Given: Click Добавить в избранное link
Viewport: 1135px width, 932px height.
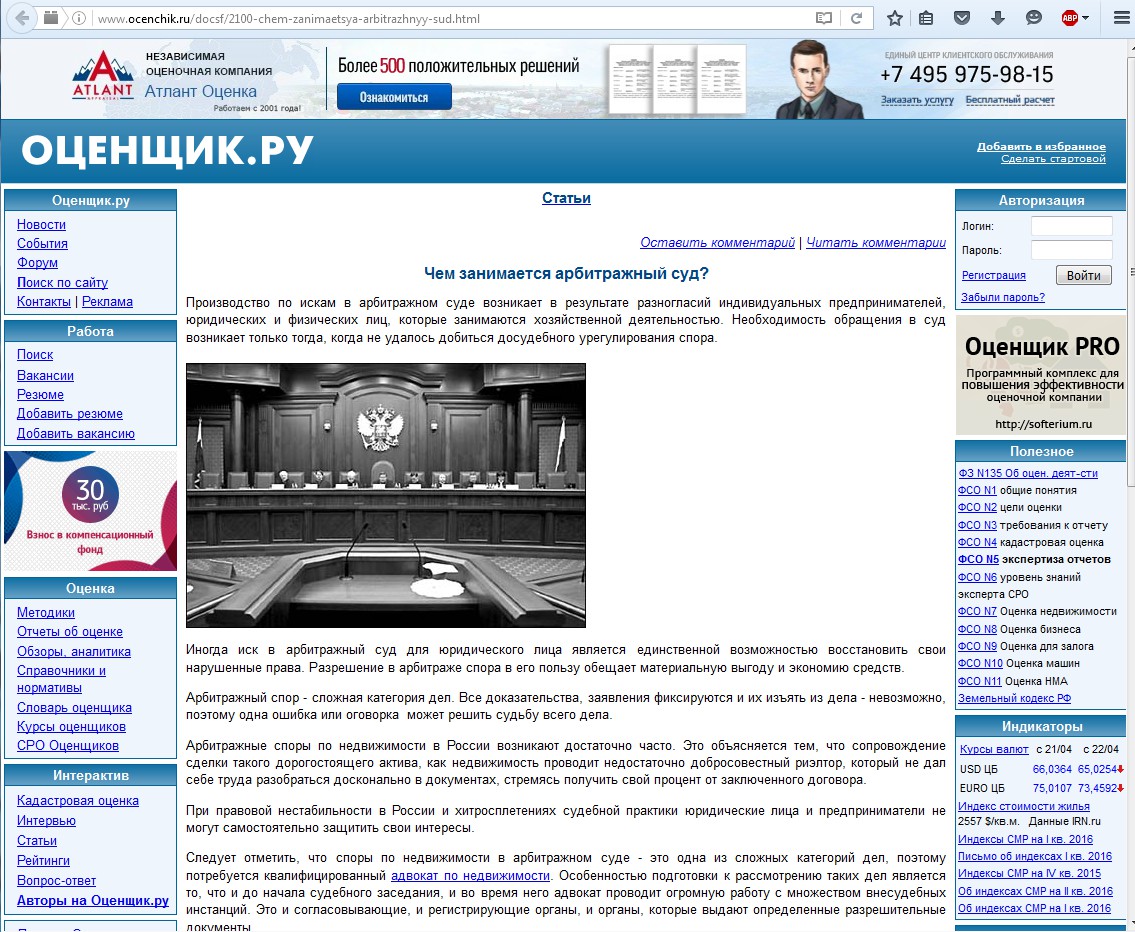Looking at the screenshot, I should pos(1041,146).
